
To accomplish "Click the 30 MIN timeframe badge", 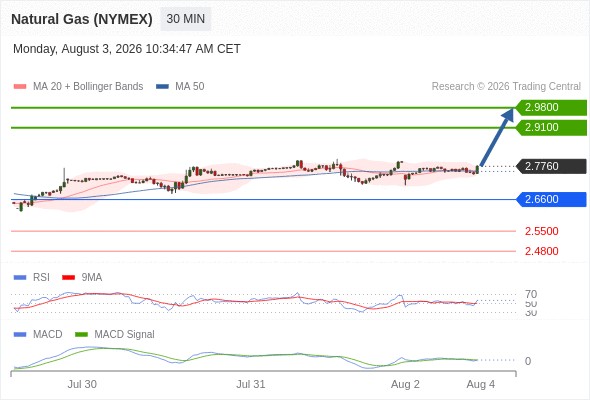I will point(186,19).
